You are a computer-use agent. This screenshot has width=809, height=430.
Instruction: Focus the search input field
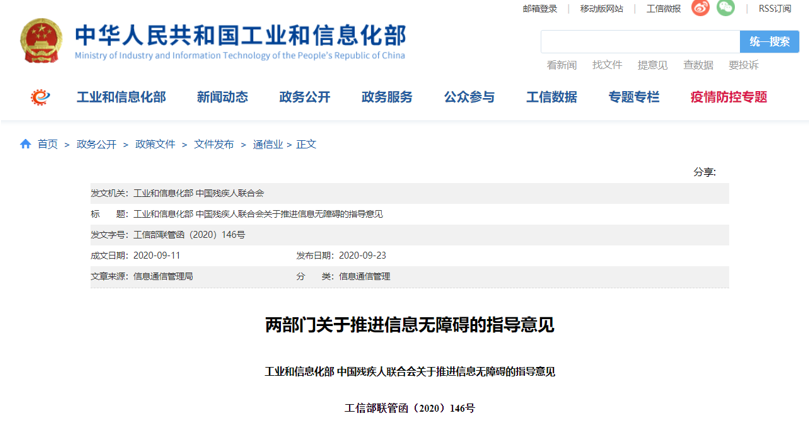point(640,42)
